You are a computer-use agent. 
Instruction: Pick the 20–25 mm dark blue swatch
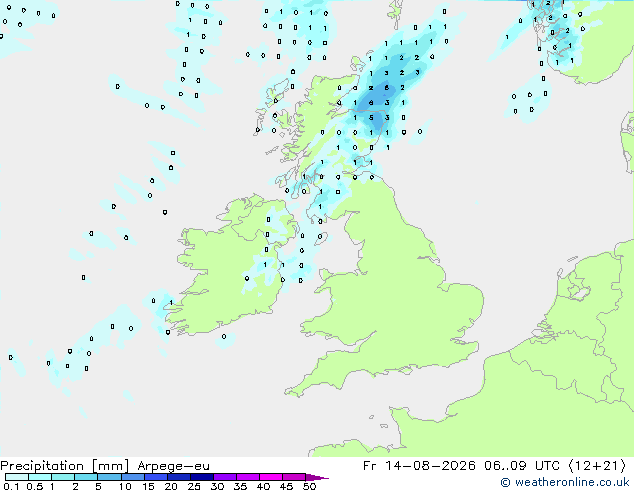tap(179, 477)
